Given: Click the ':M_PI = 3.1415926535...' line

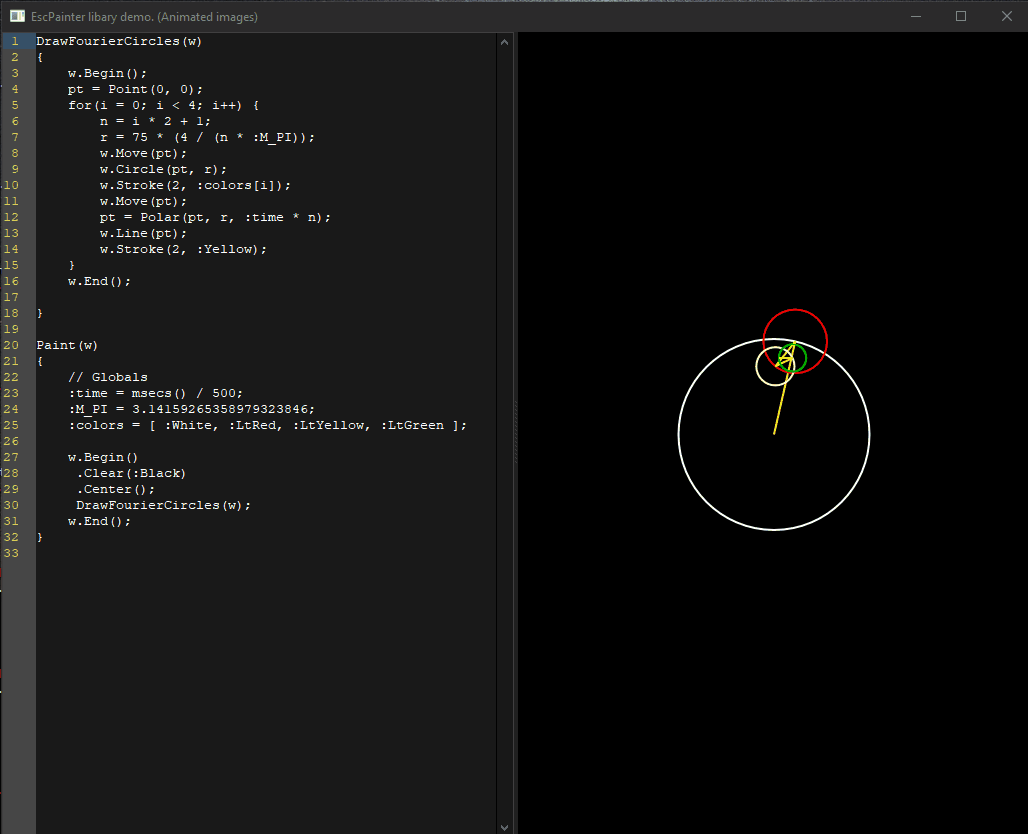Looking at the screenshot, I should (191, 409).
